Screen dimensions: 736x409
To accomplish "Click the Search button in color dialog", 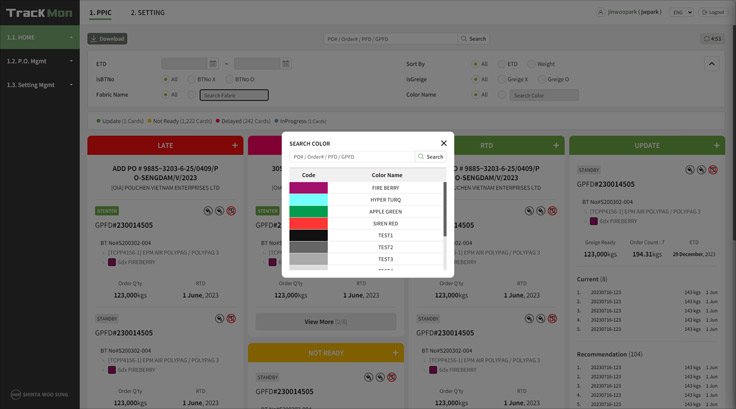I will (431, 157).
